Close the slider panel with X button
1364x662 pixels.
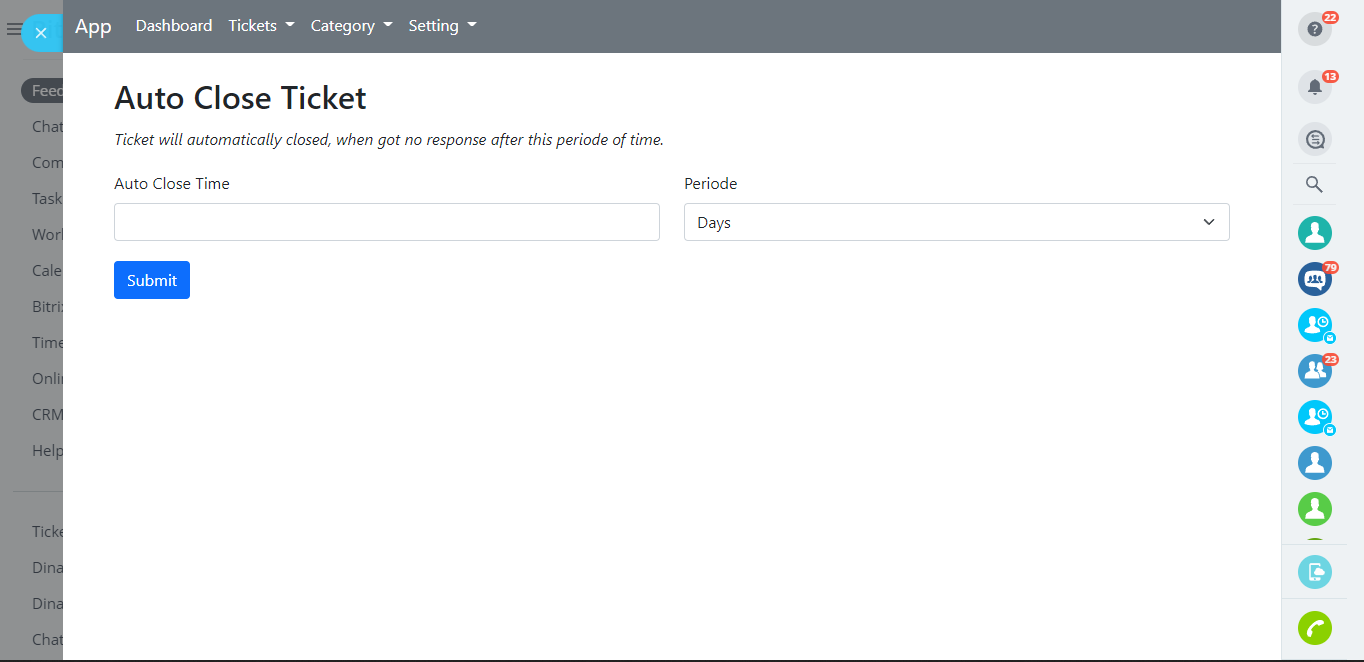click(x=41, y=33)
